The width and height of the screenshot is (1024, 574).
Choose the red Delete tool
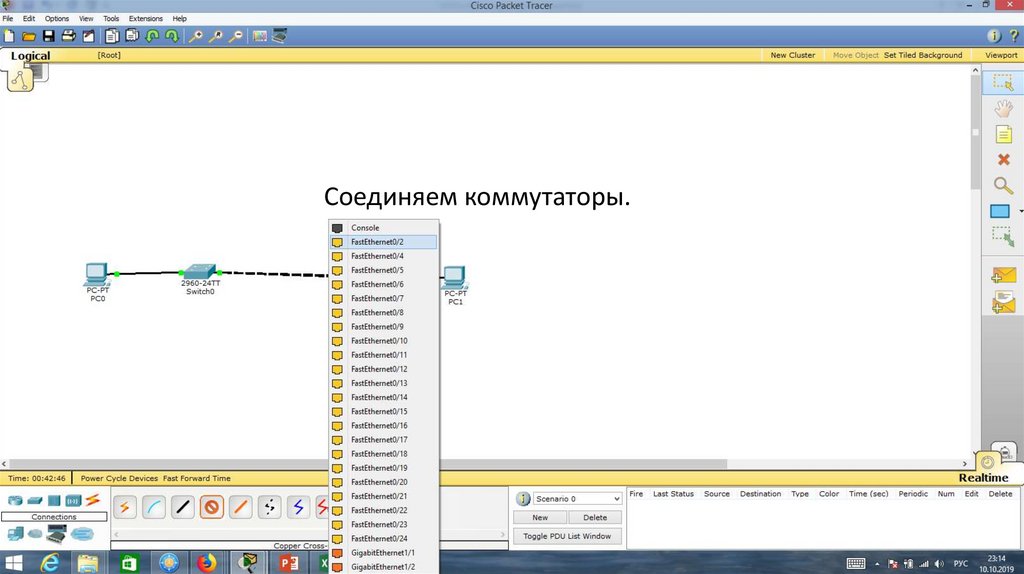point(1004,159)
